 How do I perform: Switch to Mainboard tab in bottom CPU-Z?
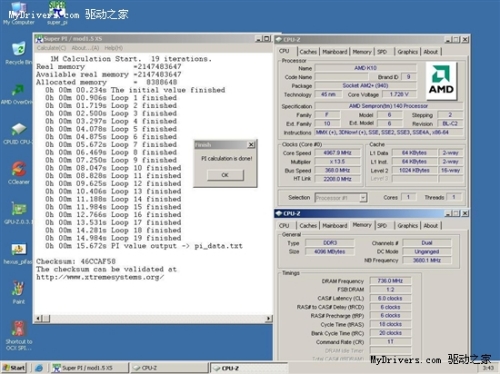coord(335,226)
